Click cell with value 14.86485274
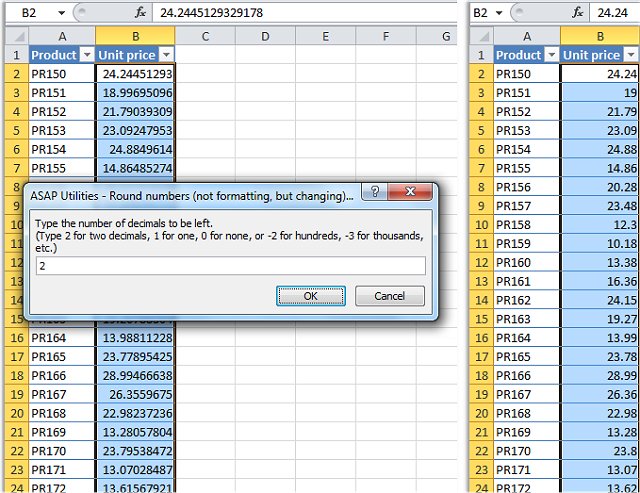640x493 pixels. 135,168
